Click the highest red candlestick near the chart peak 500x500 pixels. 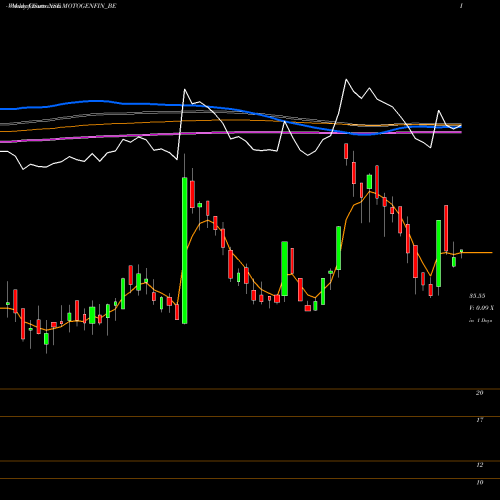[346, 151]
